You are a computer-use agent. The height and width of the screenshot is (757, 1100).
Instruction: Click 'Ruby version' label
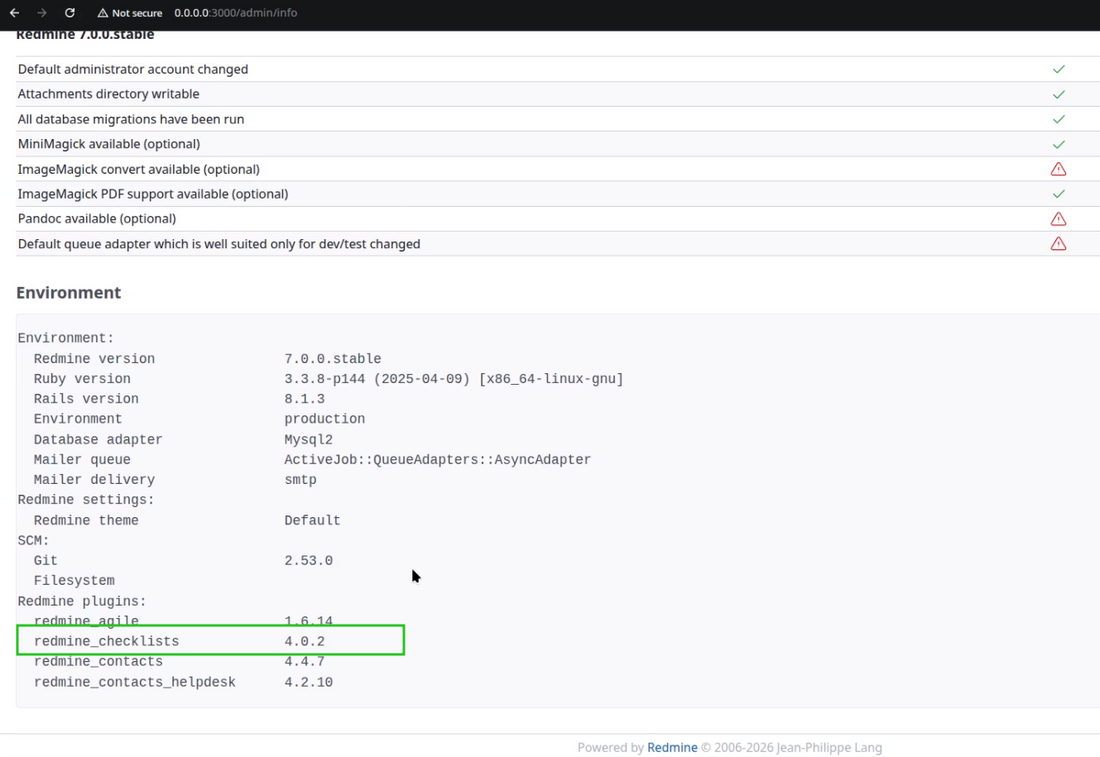[x=82, y=379]
